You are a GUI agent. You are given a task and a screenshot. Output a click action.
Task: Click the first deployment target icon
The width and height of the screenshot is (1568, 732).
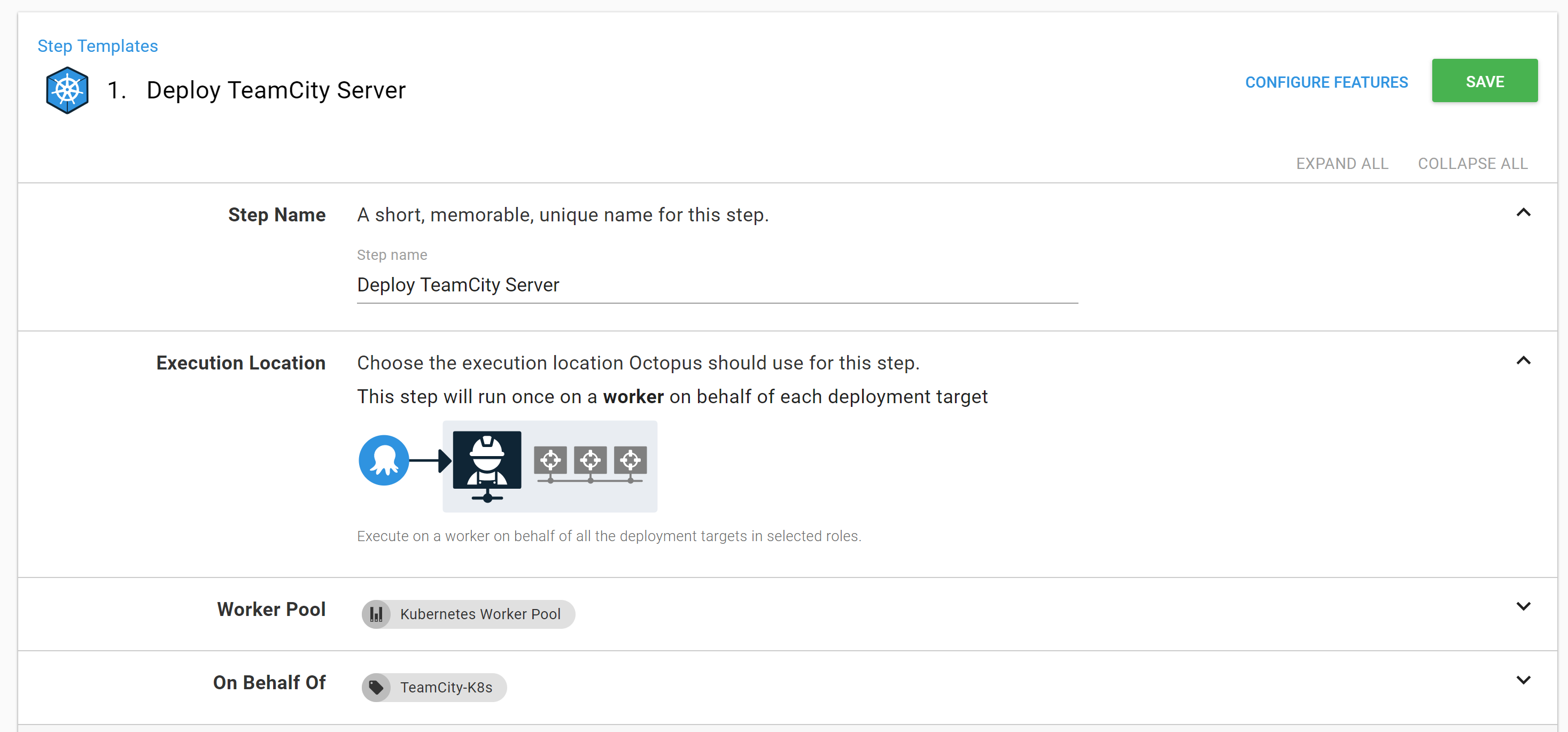550,460
